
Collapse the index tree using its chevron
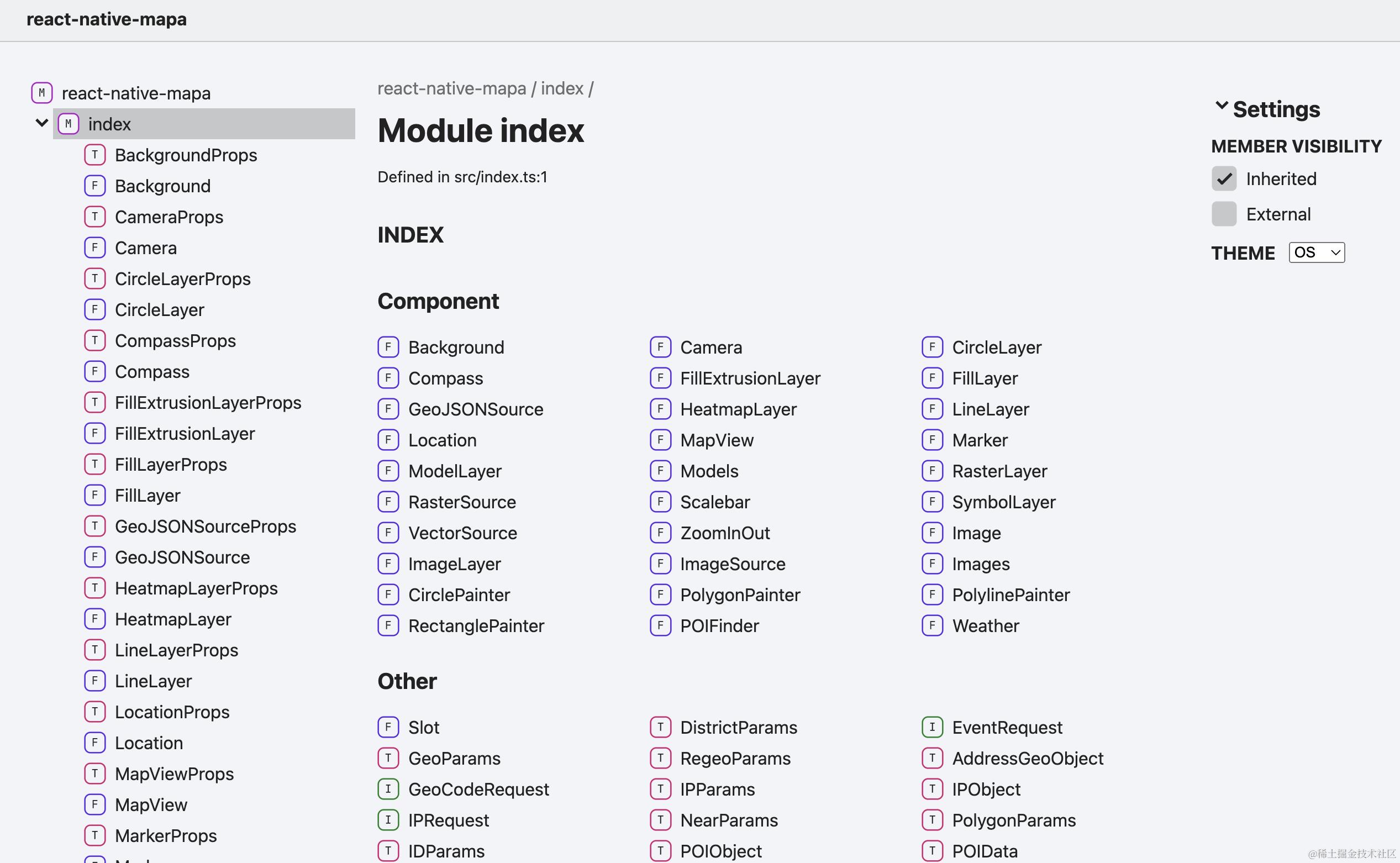point(40,123)
